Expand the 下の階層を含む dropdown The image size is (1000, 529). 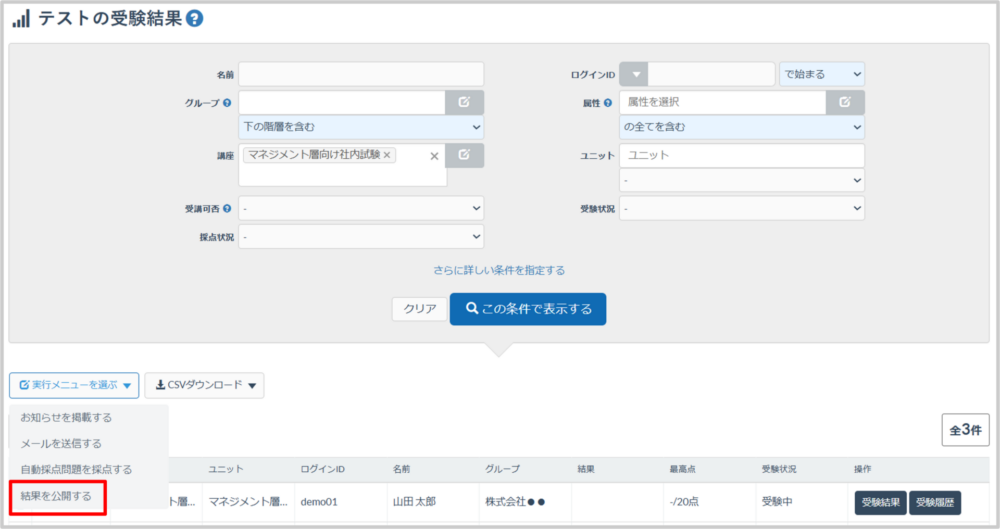(x=361, y=127)
